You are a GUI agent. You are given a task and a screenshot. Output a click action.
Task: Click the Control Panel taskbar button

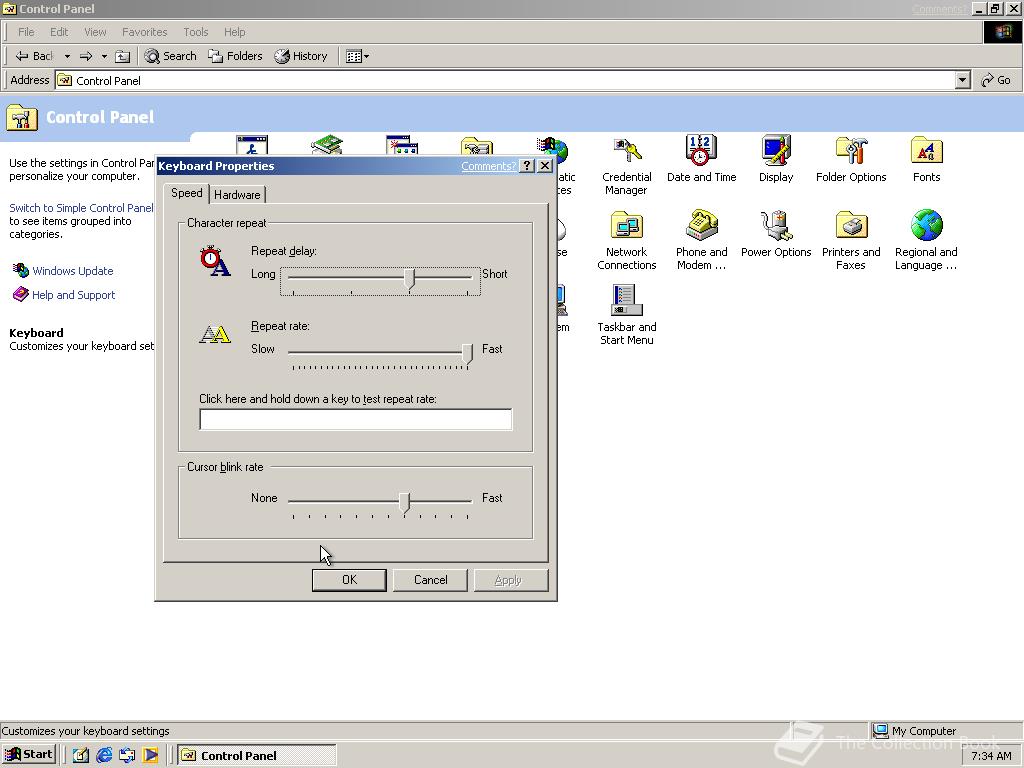click(257, 756)
